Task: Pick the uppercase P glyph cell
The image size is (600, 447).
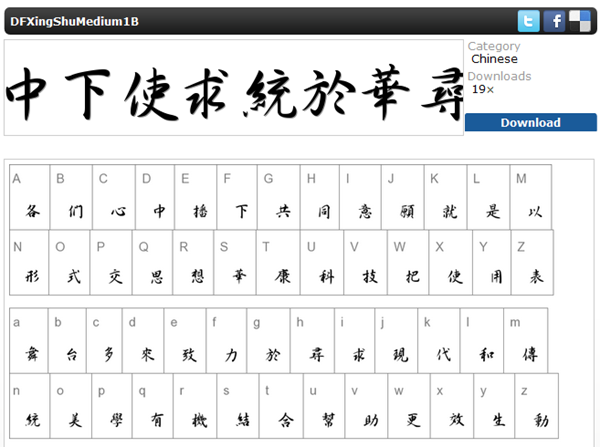Action: point(111,263)
